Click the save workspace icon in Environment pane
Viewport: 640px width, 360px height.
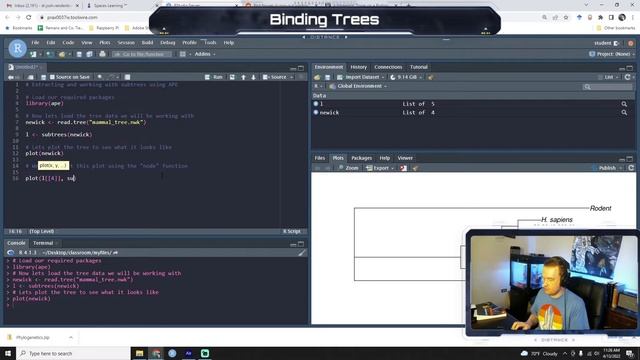(327, 77)
